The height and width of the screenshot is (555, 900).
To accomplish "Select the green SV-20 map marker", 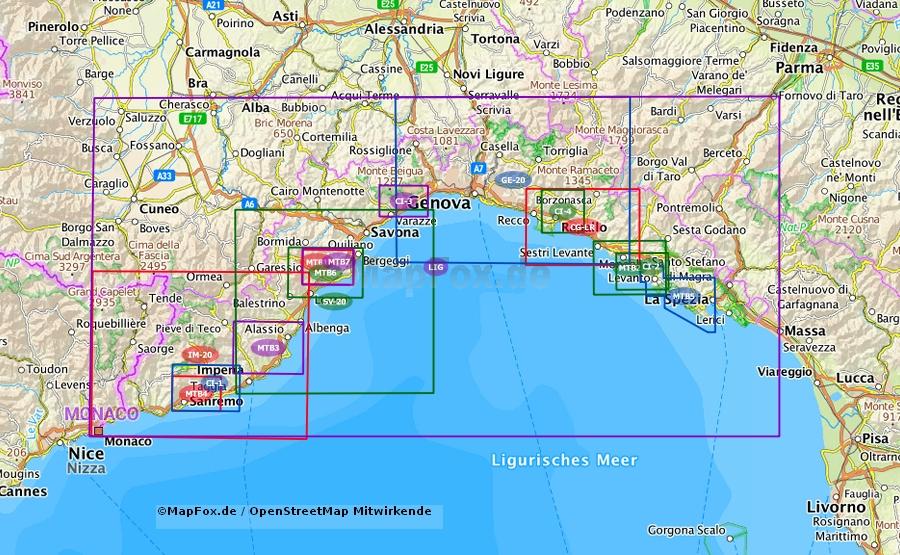I will tap(335, 301).
